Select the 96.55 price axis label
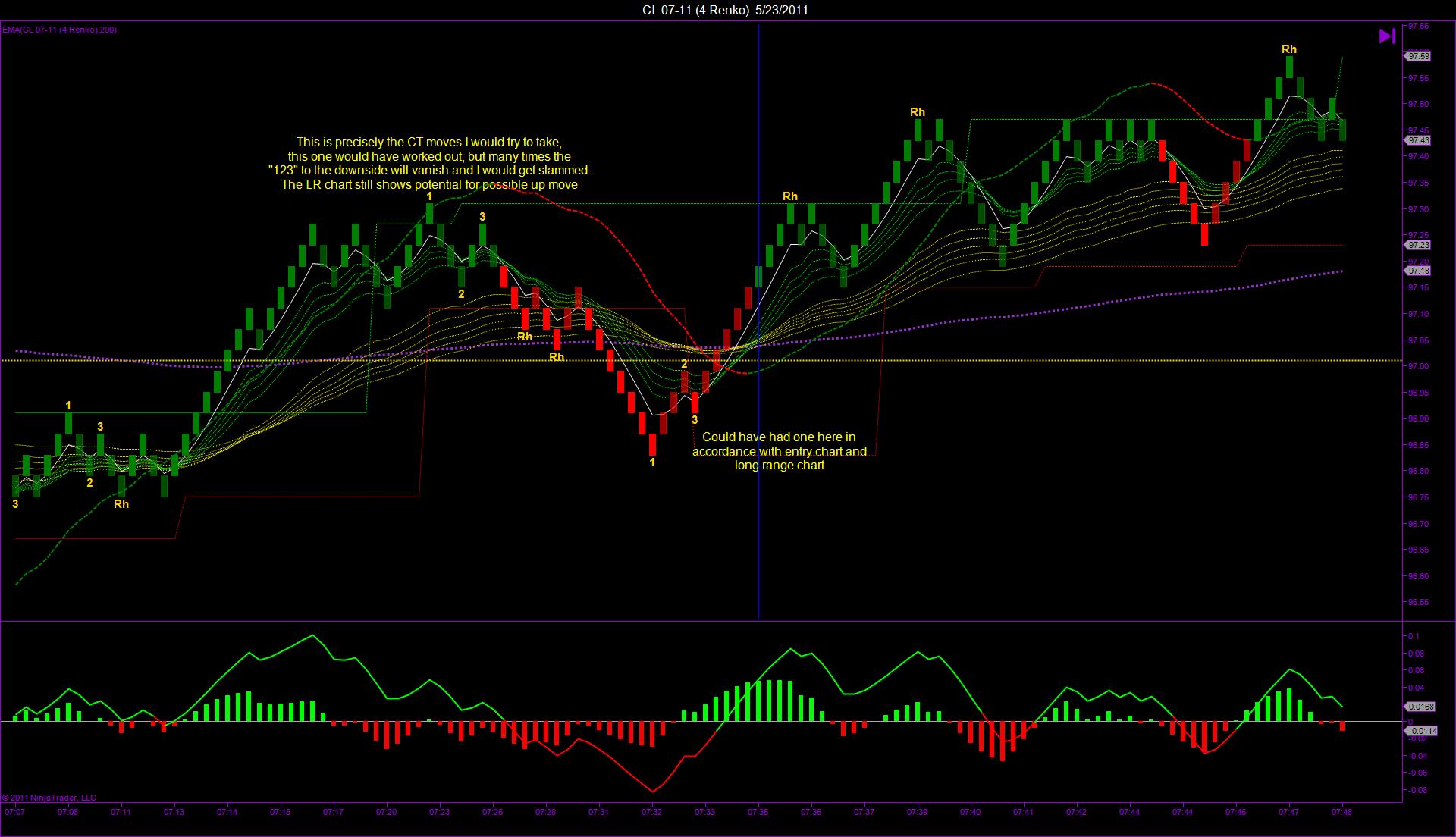 point(1419,602)
